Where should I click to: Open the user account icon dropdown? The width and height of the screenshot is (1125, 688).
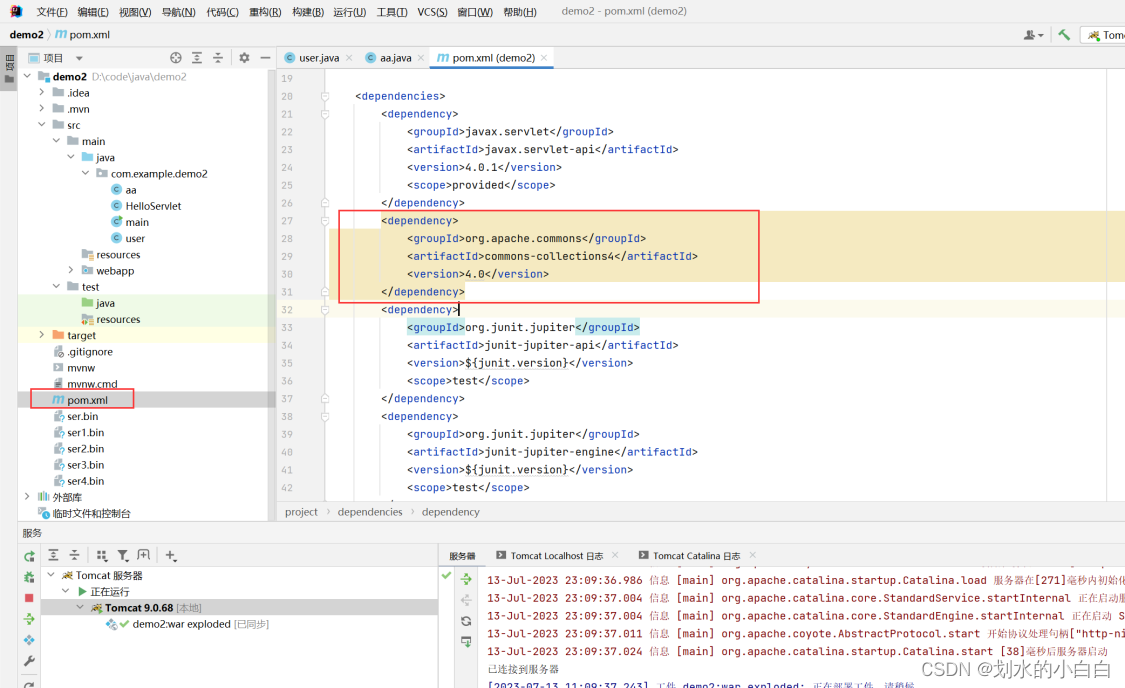(x=1033, y=34)
